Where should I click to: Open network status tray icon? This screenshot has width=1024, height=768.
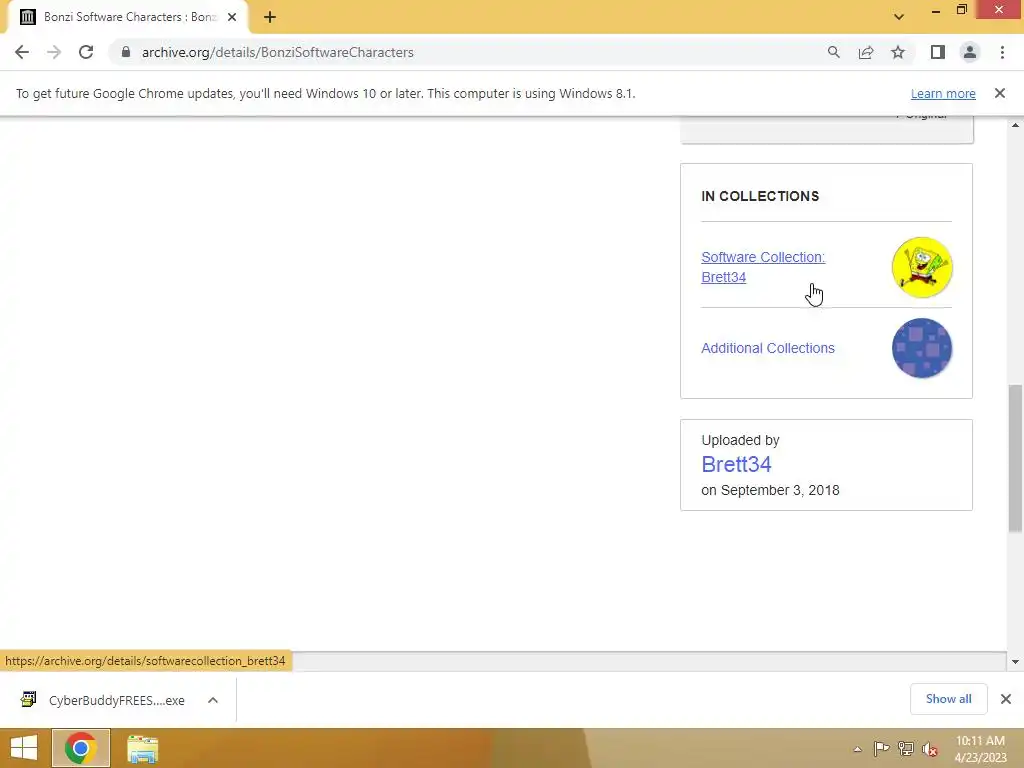point(906,748)
